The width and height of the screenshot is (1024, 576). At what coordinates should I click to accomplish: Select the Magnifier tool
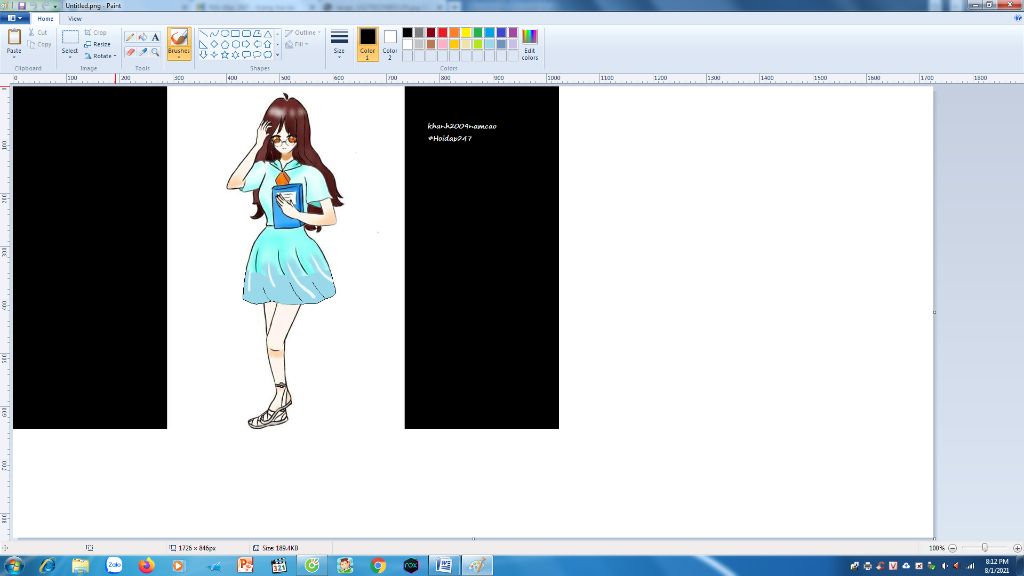coord(155,52)
